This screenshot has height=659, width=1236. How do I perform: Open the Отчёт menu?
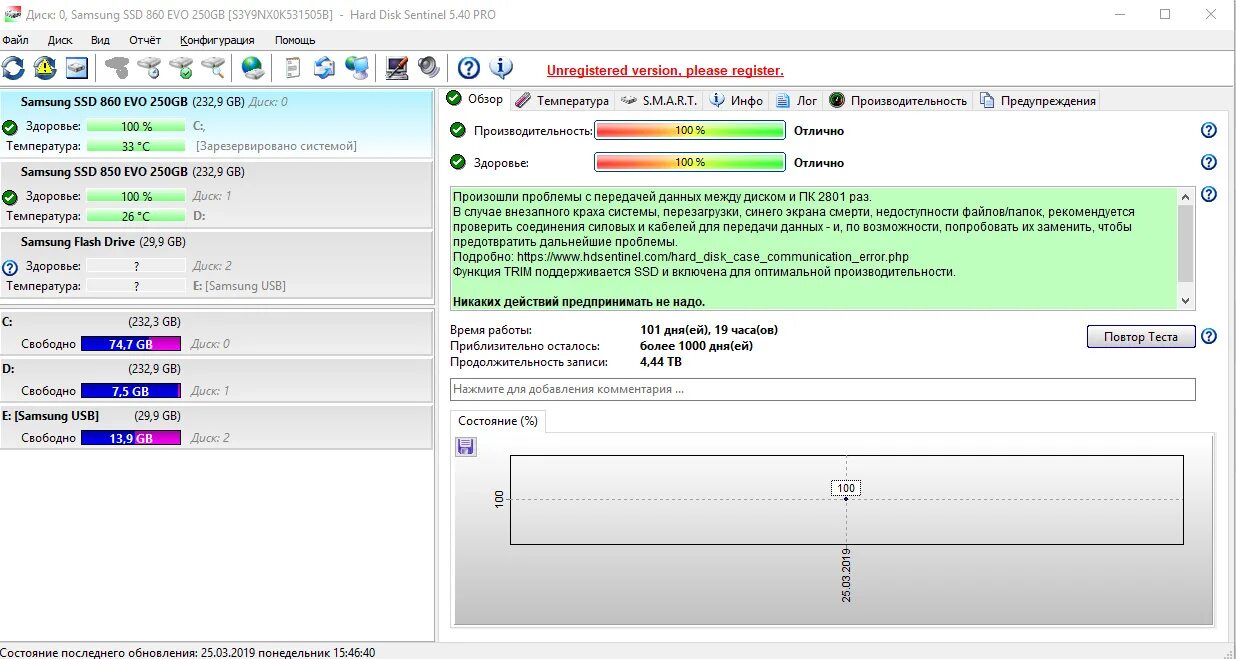coord(145,40)
